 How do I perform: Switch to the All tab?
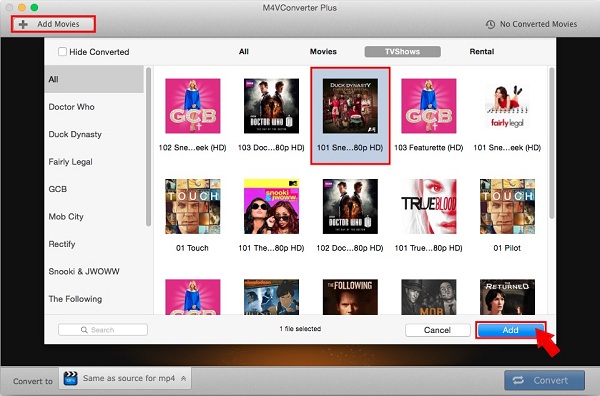pyautogui.click(x=244, y=51)
